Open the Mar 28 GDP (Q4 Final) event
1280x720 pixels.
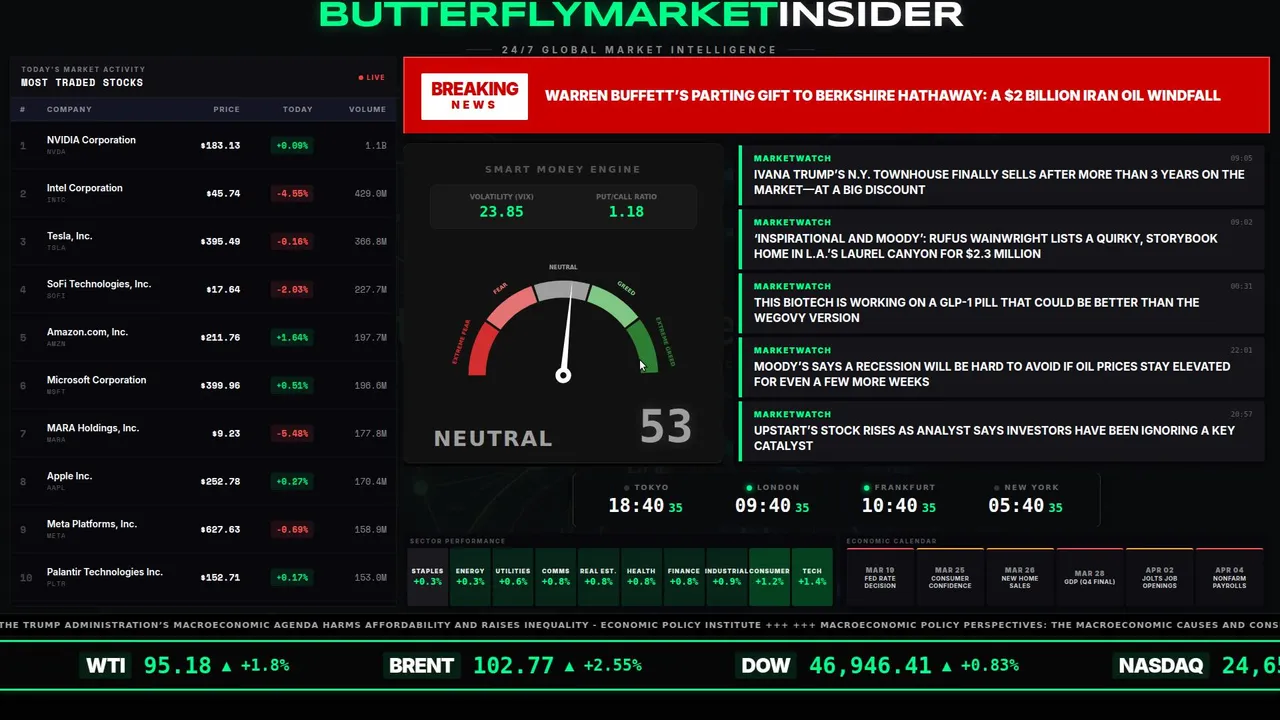[x=1090, y=577]
